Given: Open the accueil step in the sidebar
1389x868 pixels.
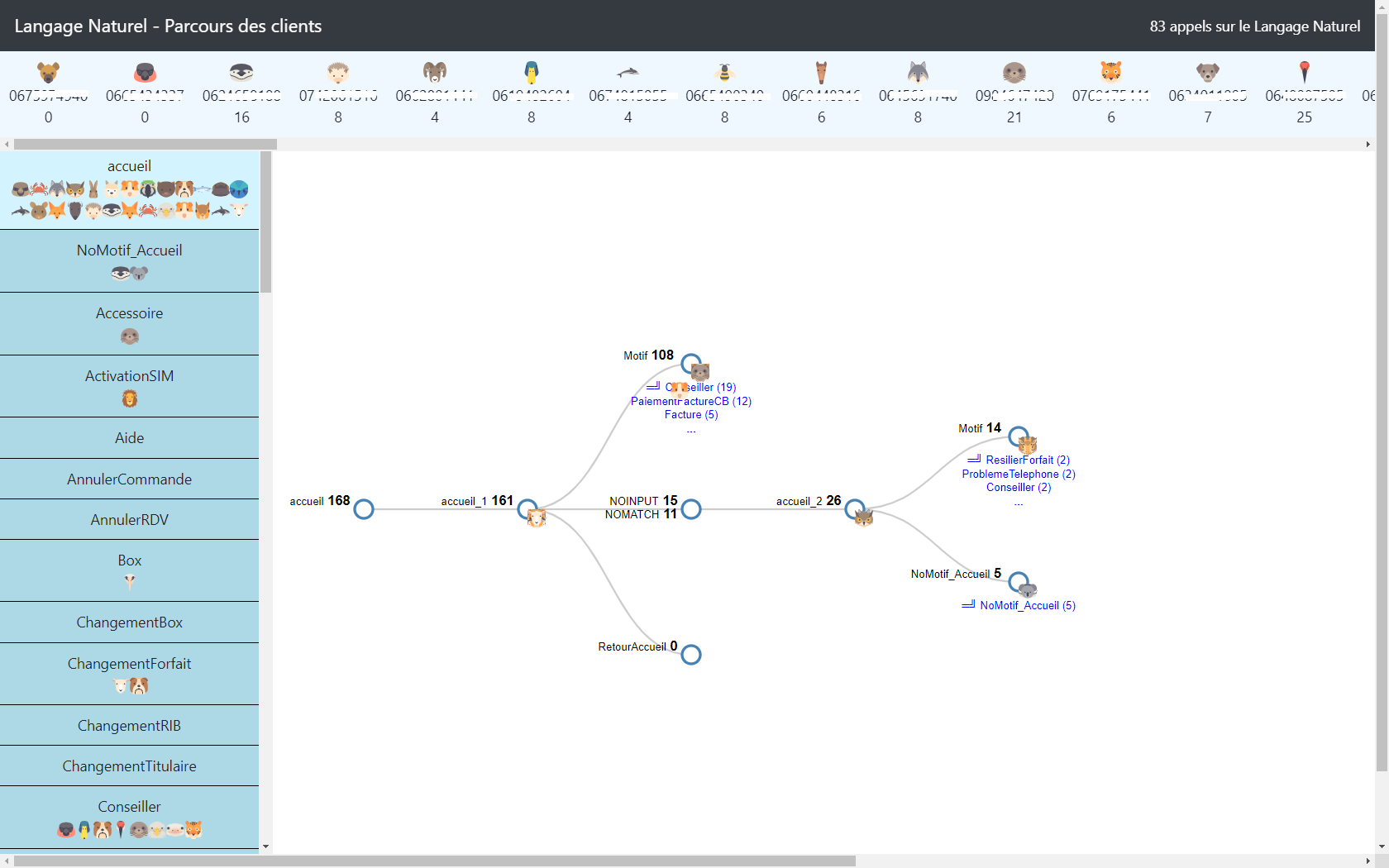Looking at the screenshot, I should coord(130,190).
